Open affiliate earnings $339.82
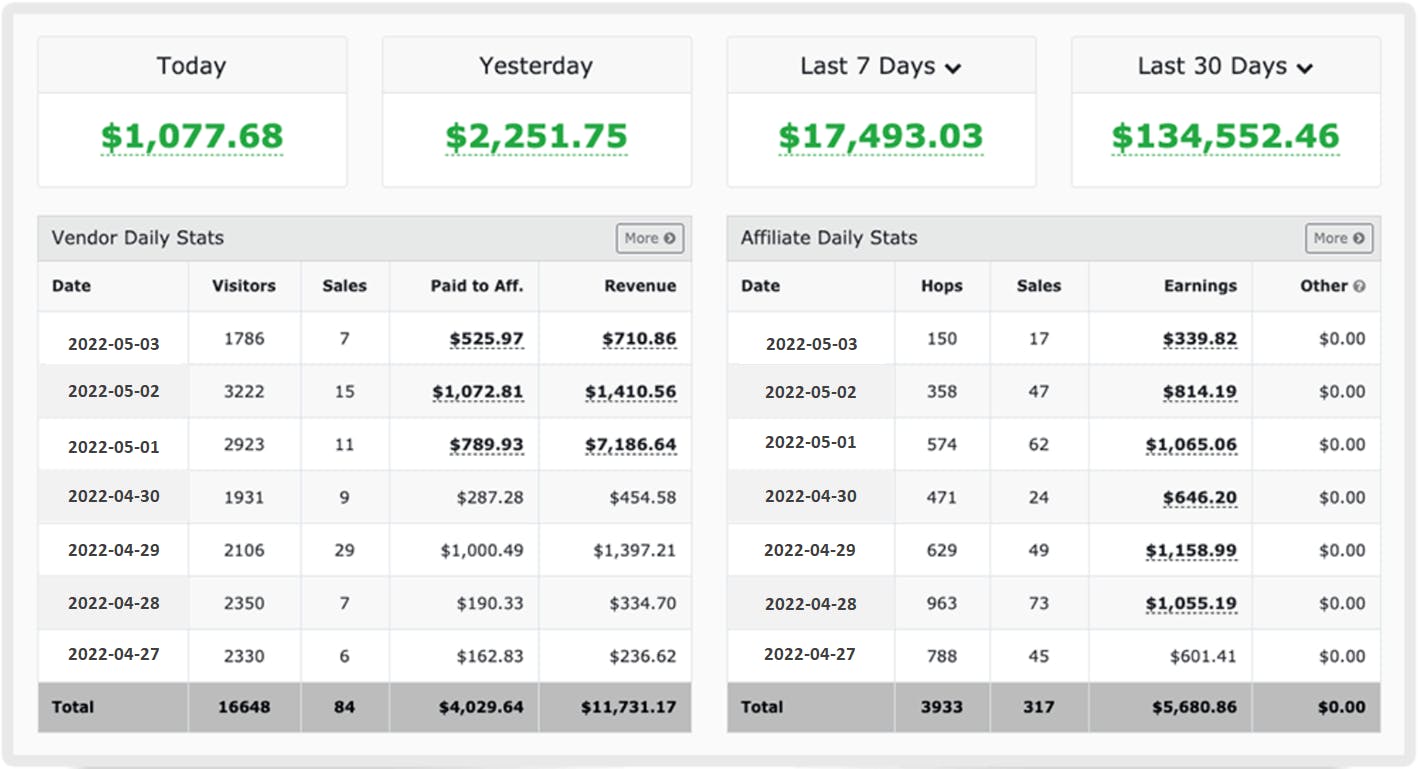Viewport: 1418px width, 769px height. tap(1199, 339)
